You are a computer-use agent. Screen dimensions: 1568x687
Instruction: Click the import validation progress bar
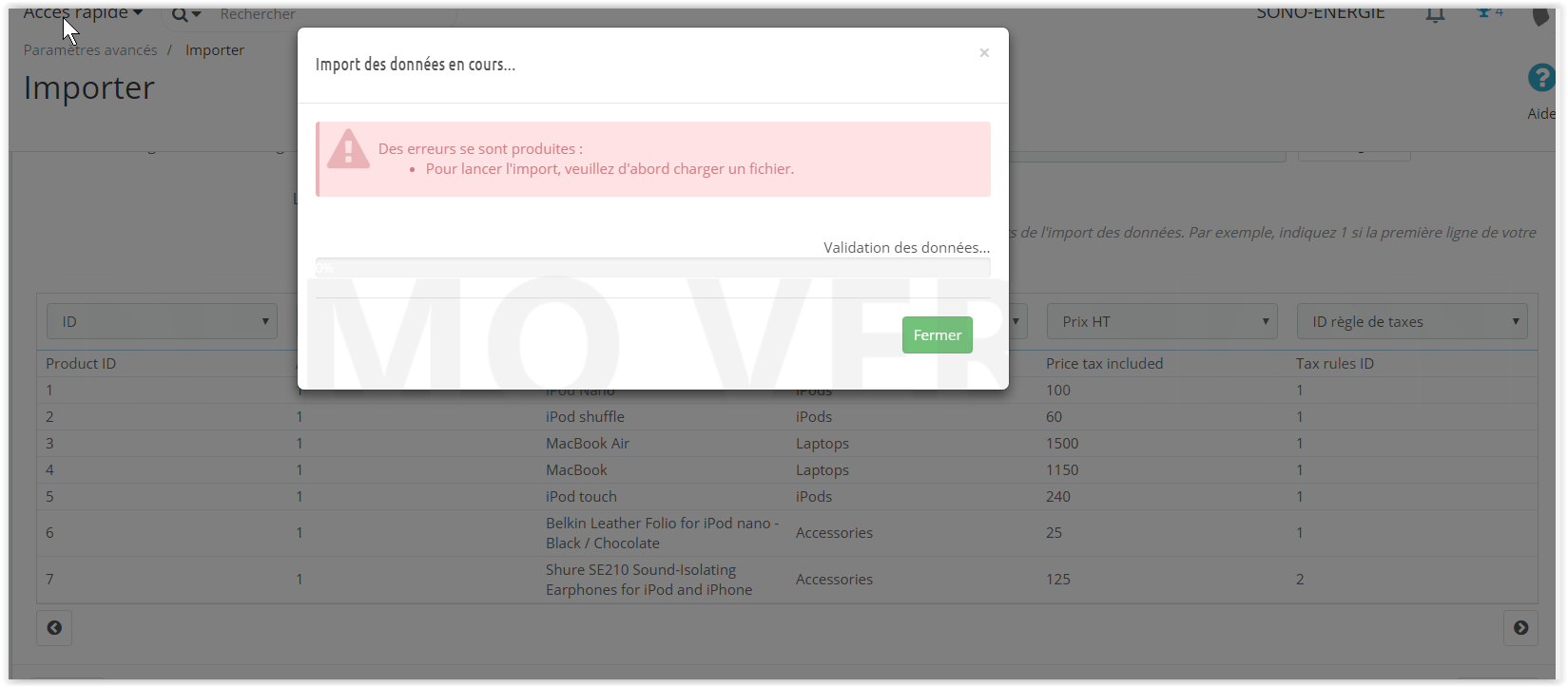pos(652,268)
